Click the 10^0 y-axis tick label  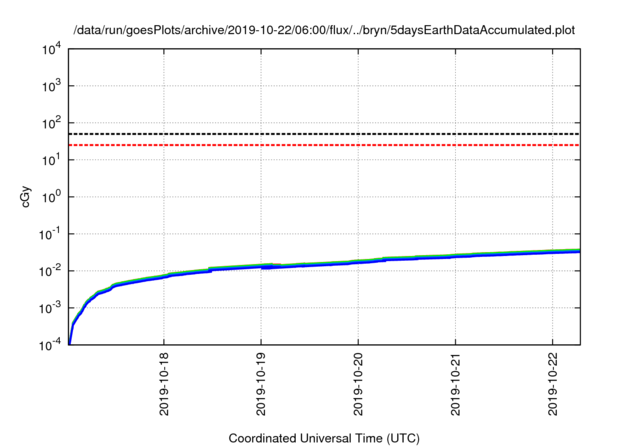click(x=51, y=197)
